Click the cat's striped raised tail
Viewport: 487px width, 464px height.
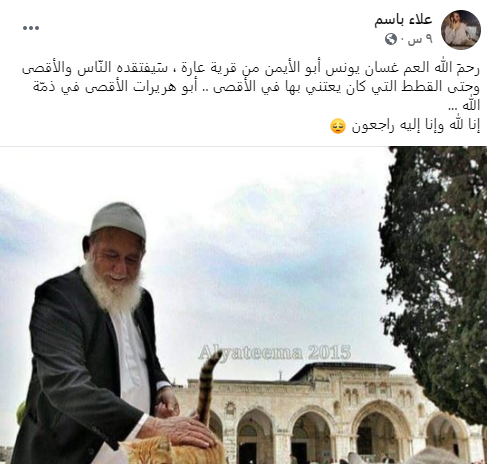[206, 386]
